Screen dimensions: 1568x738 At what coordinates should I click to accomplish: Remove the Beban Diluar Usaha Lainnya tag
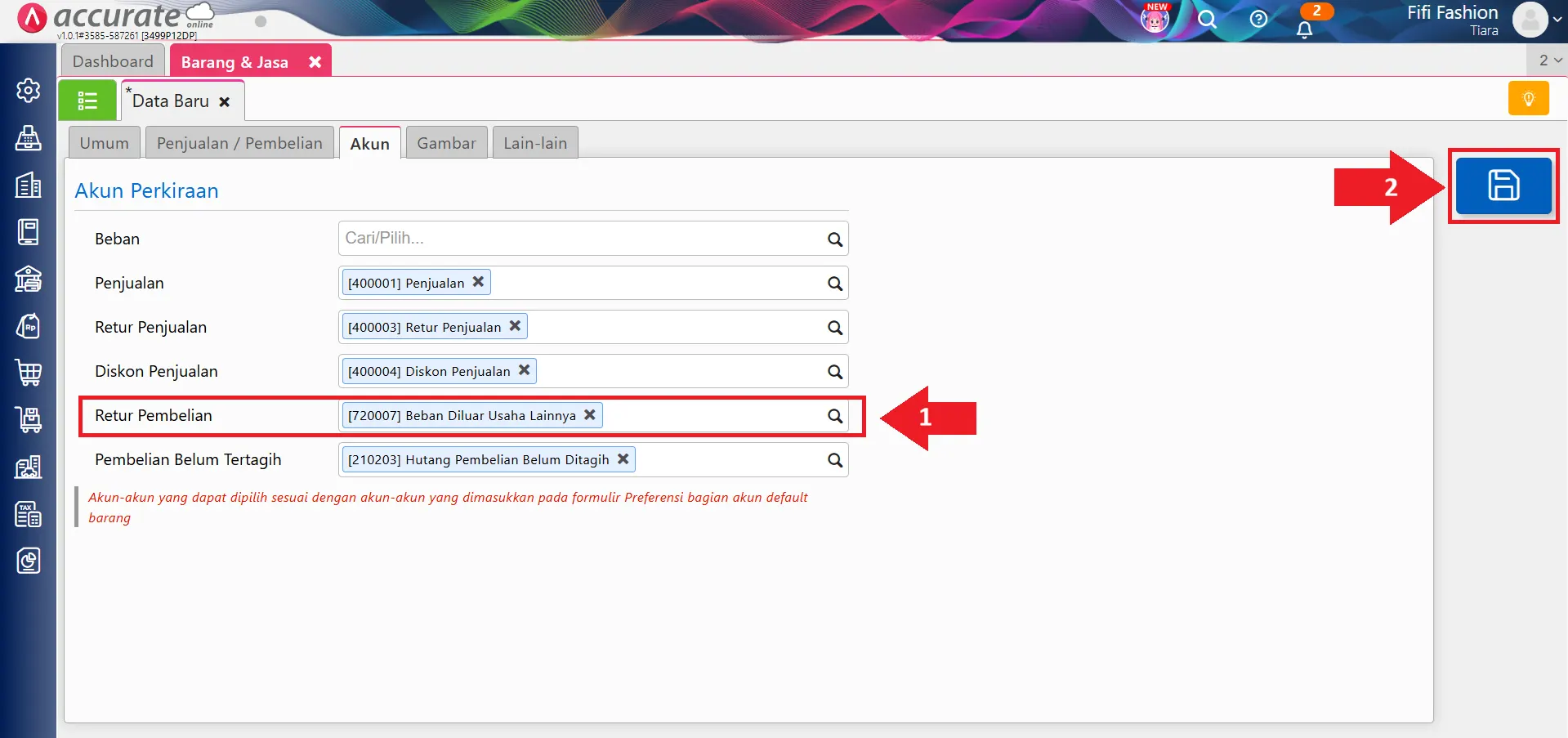coord(590,414)
